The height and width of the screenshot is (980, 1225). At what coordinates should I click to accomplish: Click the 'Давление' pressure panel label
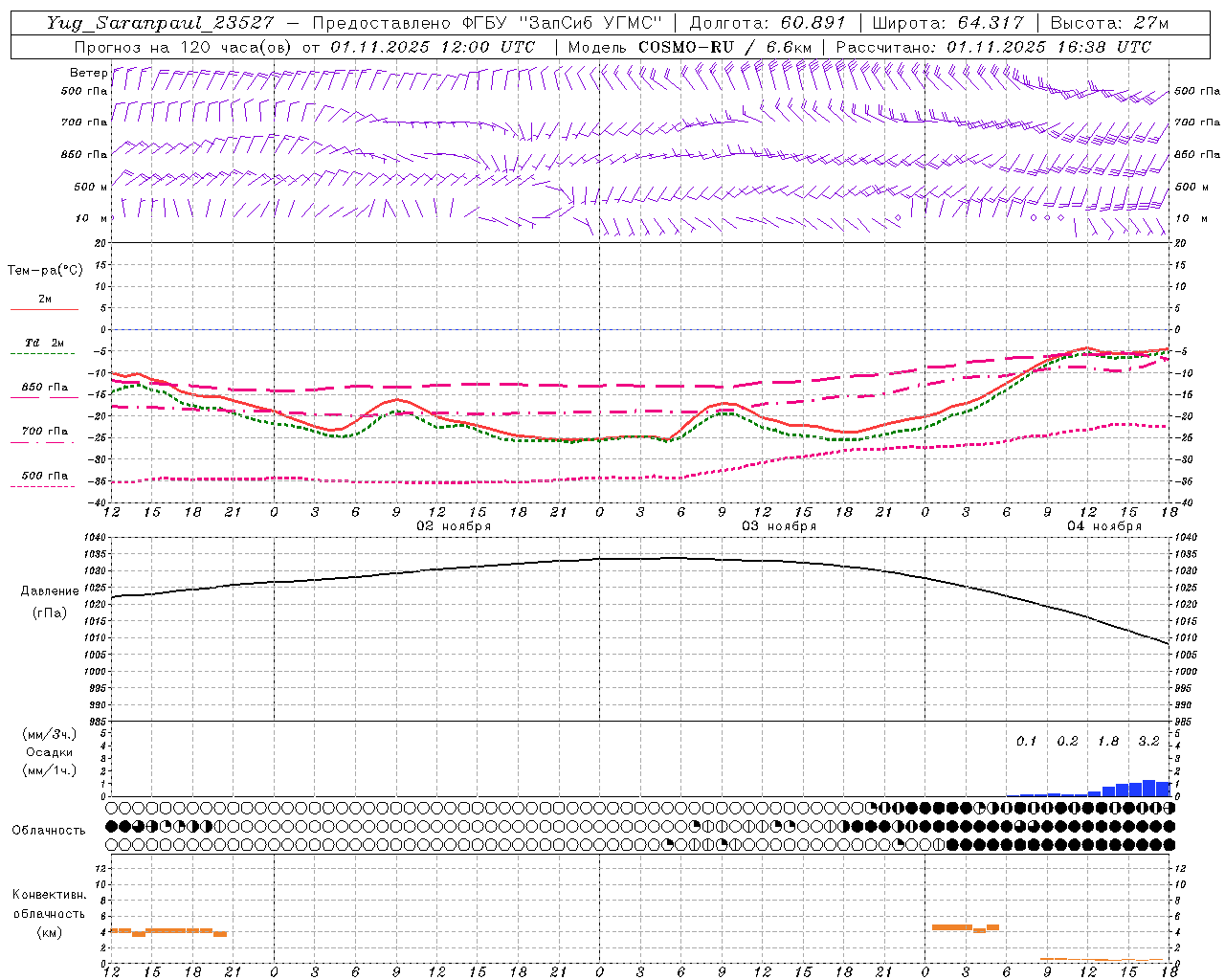click(x=50, y=591)
